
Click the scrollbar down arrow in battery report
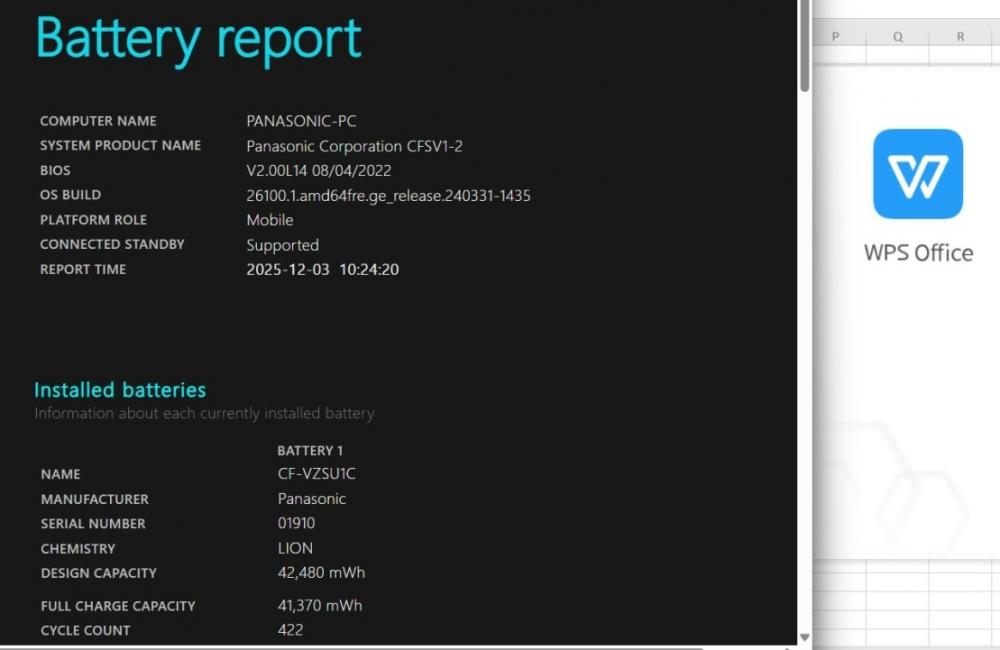point(805,637)
